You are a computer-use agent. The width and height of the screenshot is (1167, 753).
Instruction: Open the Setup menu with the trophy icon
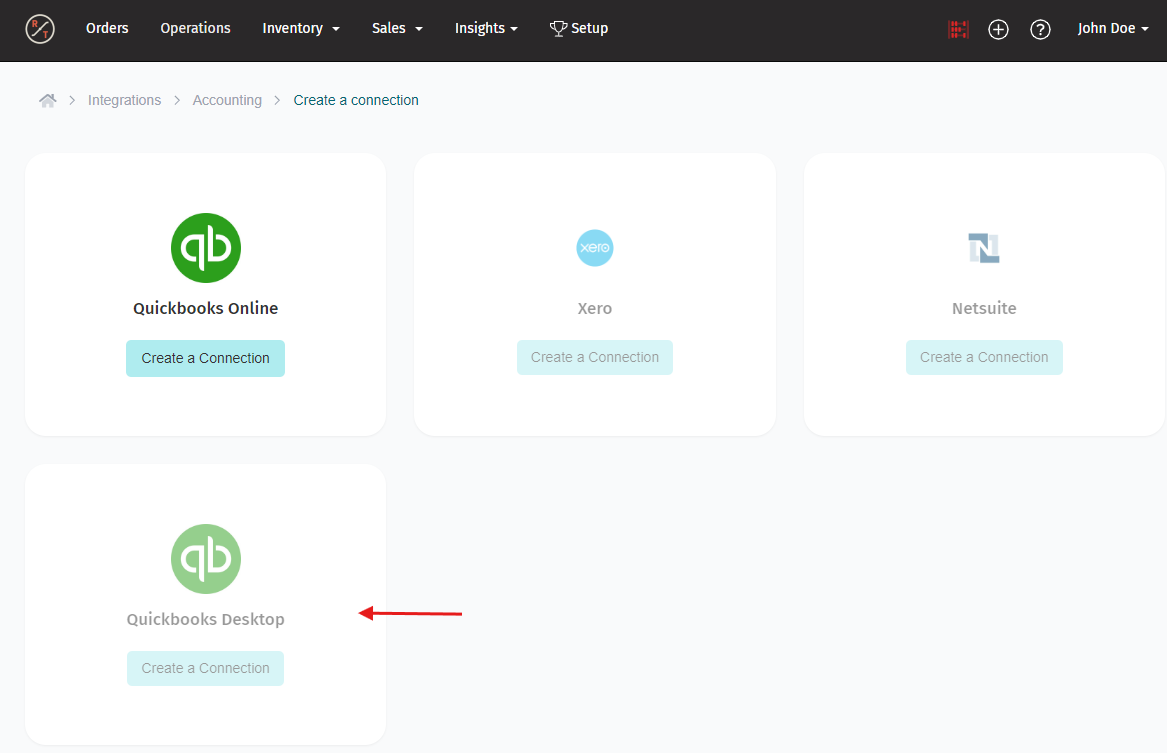click(x=579, y=28)
